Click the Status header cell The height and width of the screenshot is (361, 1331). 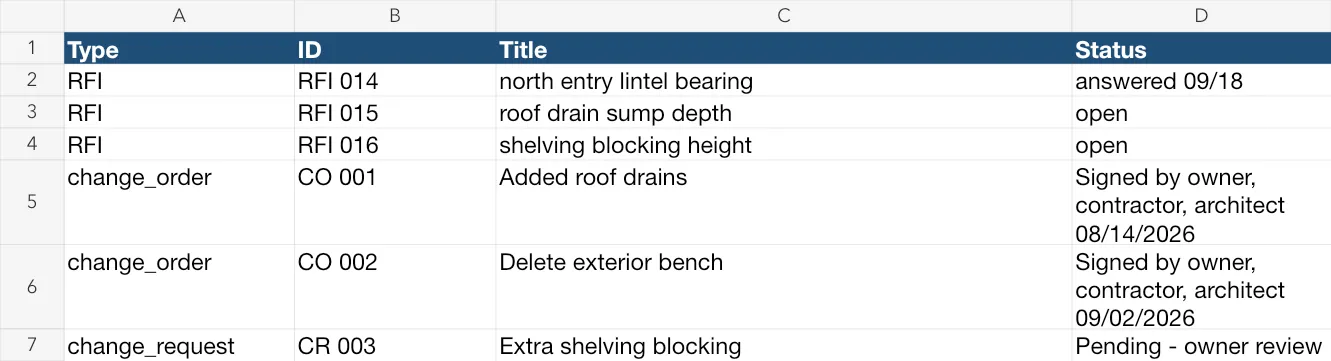[1201, 49]
